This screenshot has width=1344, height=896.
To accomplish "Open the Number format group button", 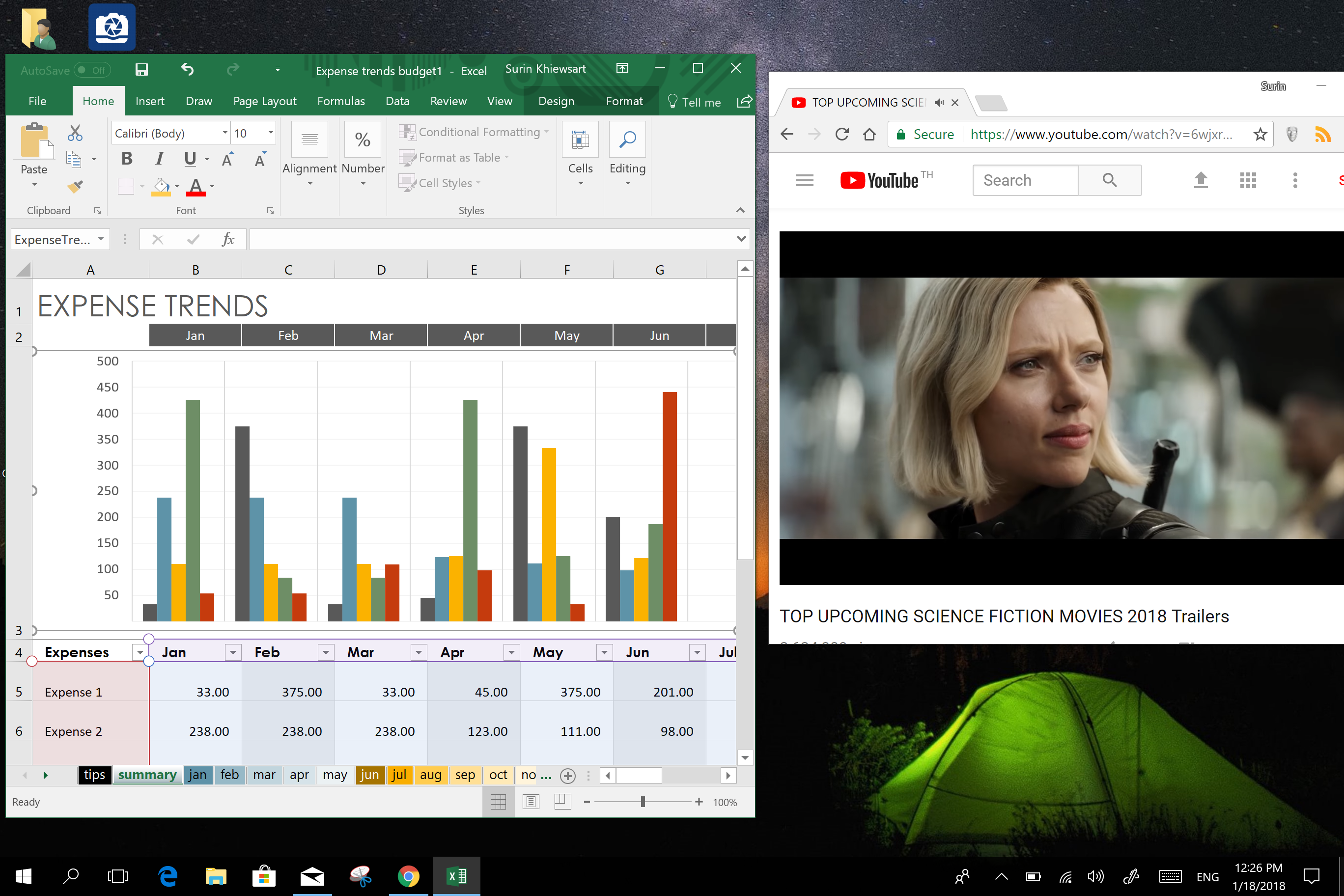I will coord(363,154).
